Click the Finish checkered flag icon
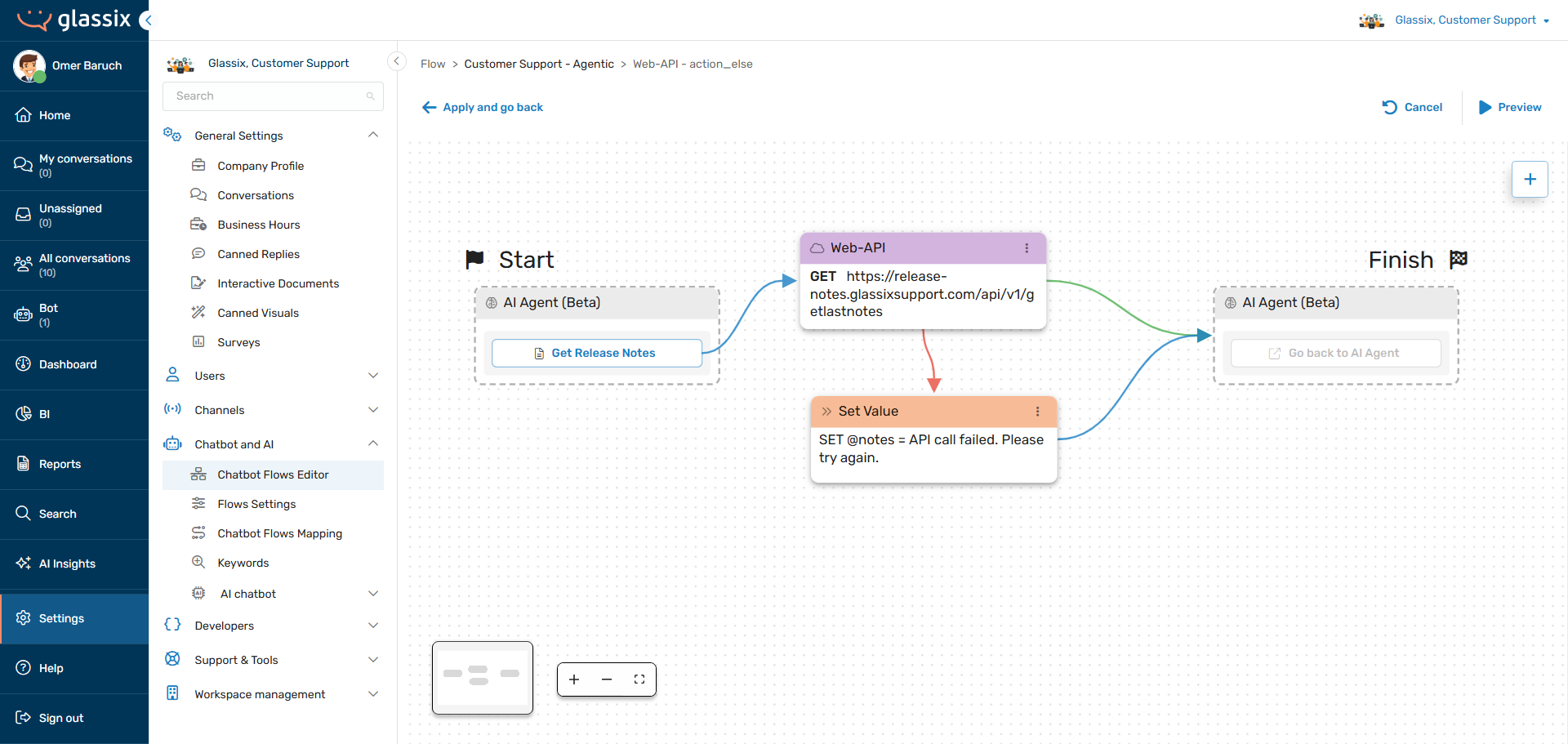 click(x=1459, y=260)
